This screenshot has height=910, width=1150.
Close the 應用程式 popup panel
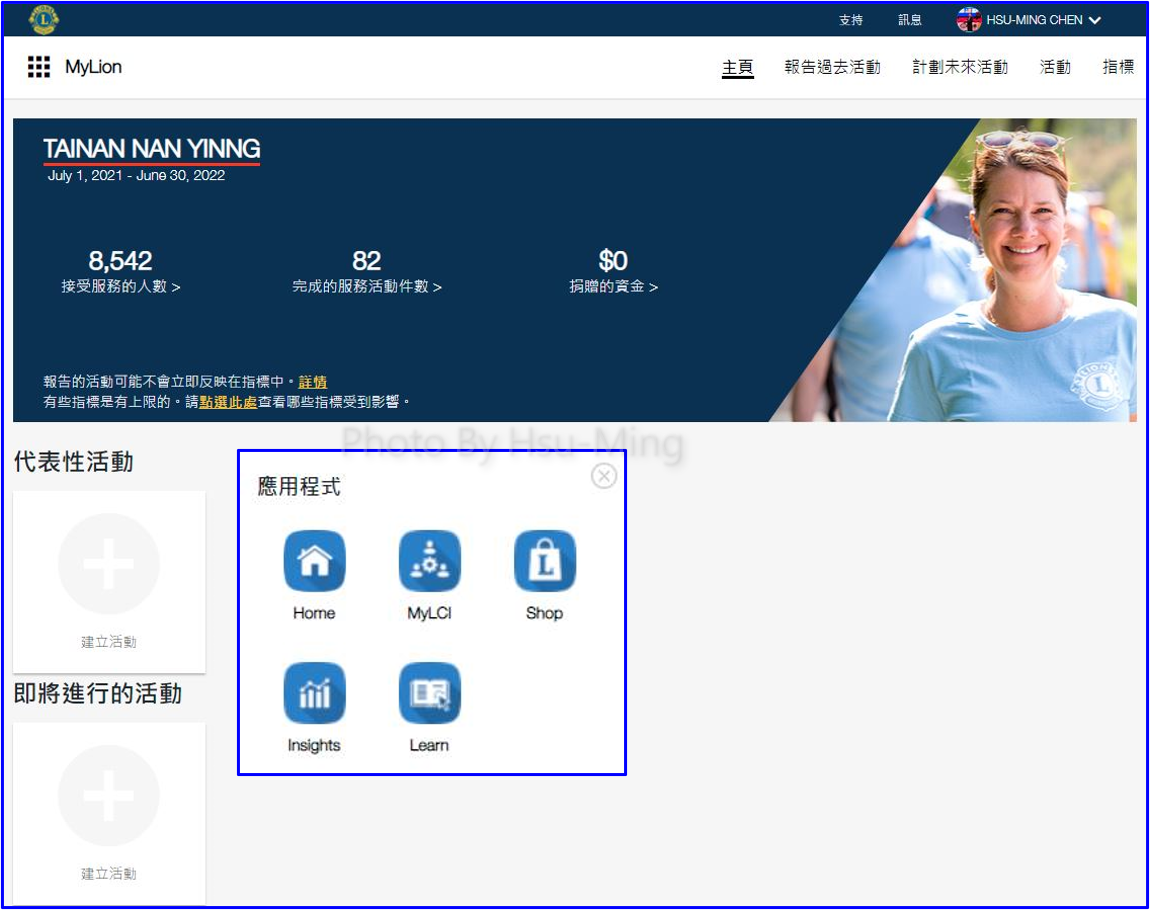pyautogui.click(x=603, y=476)
